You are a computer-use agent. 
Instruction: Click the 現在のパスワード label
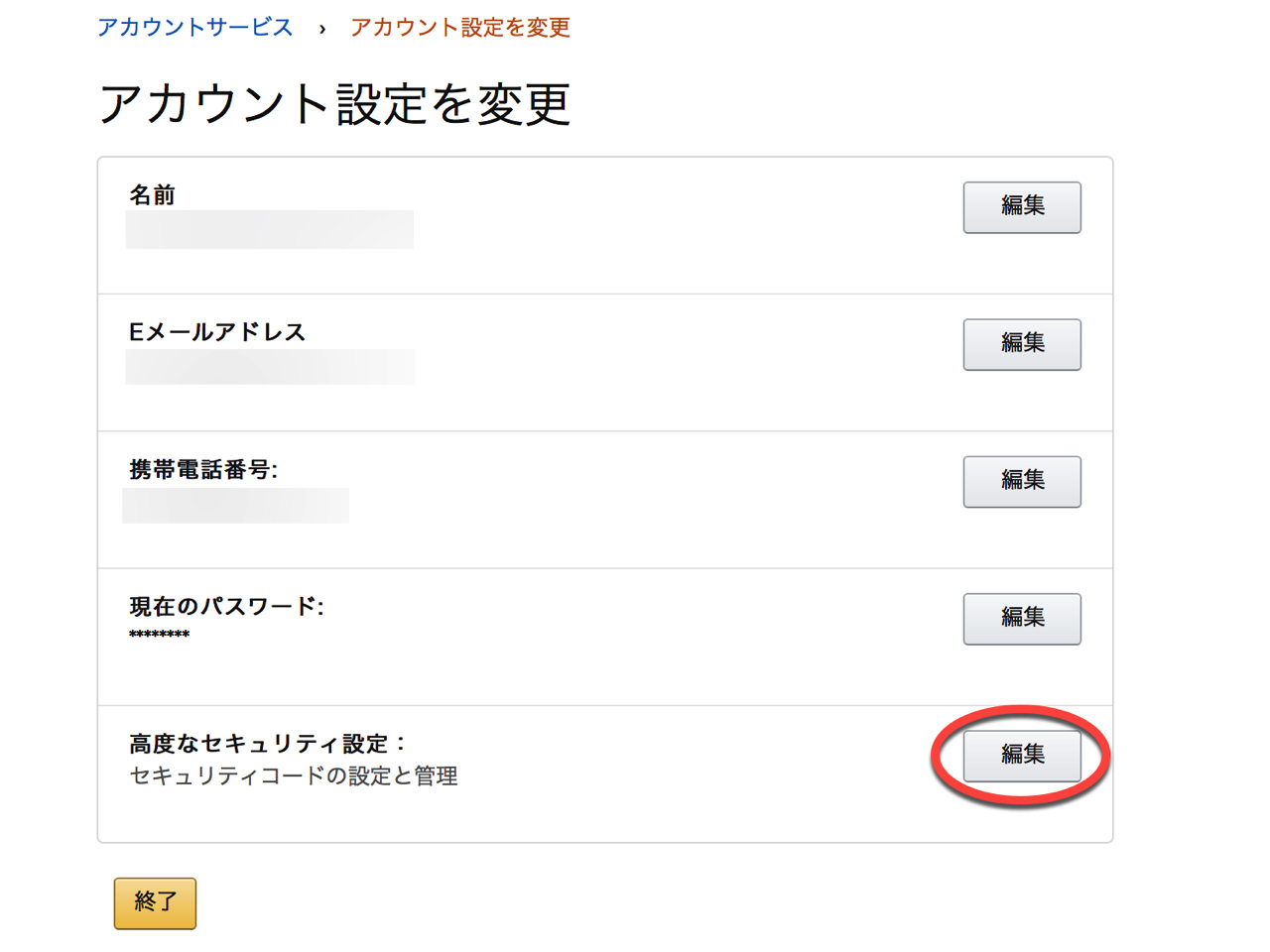226,606
